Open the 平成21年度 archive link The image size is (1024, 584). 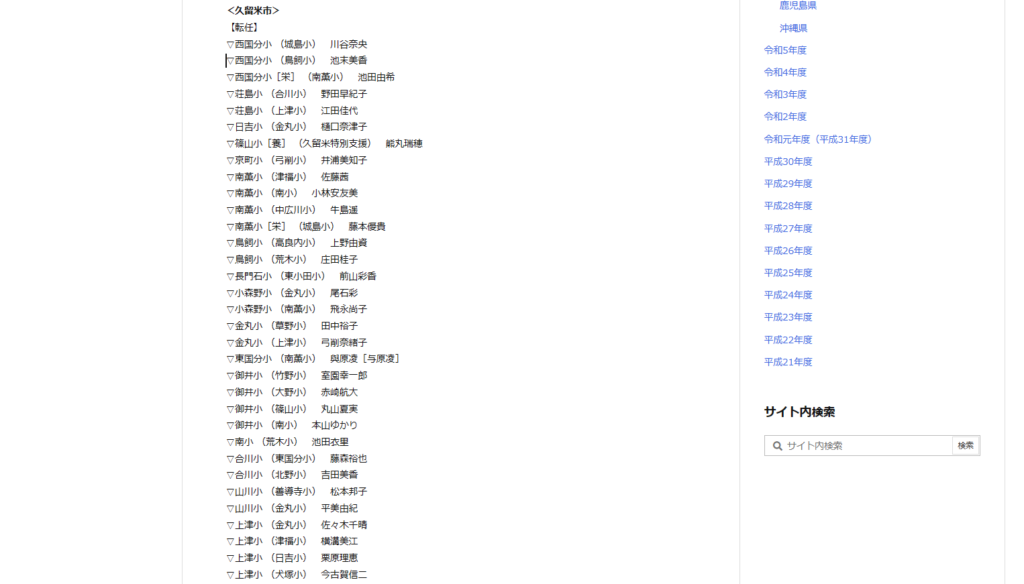788,362
